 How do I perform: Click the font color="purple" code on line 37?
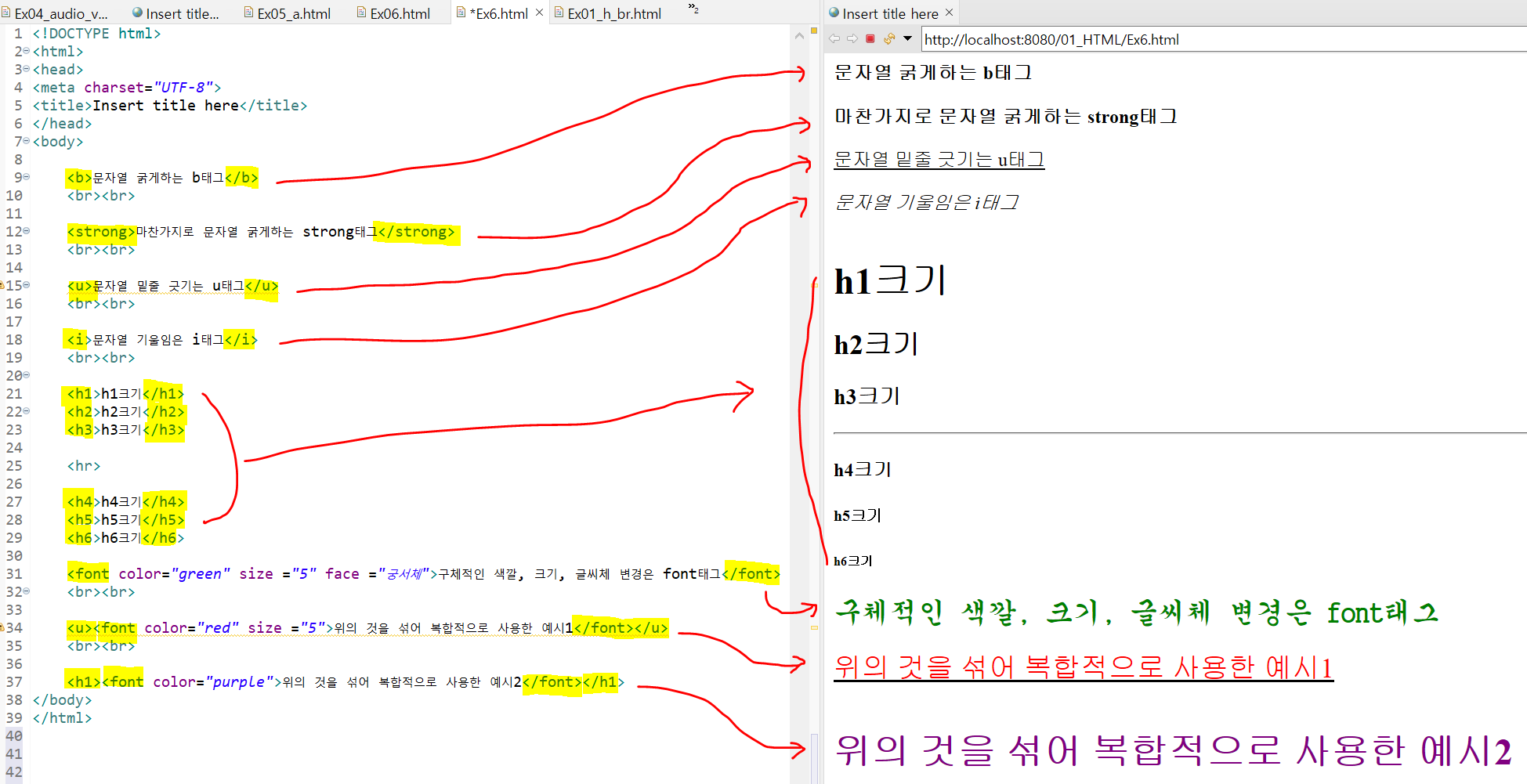[346, 682]
